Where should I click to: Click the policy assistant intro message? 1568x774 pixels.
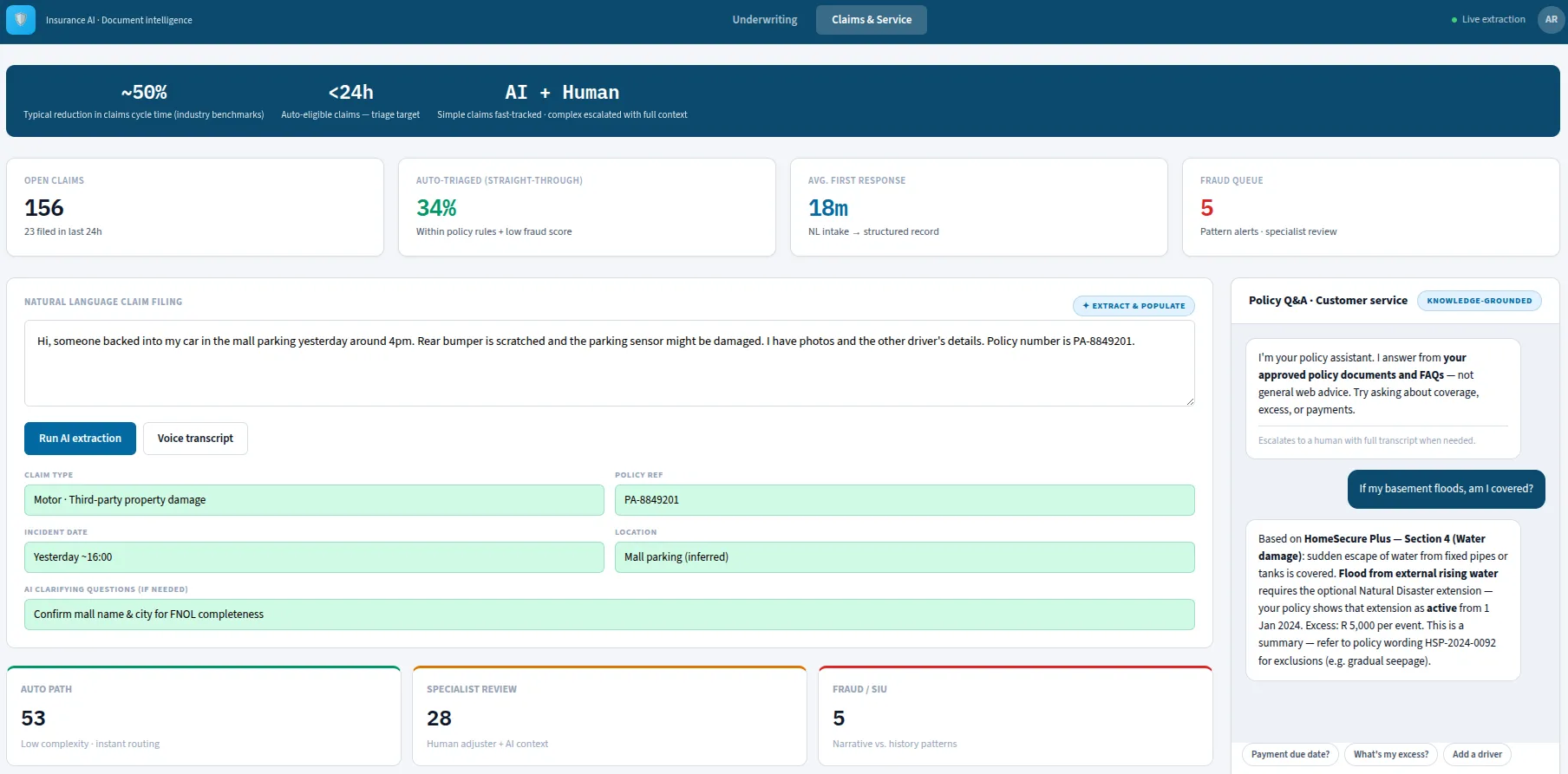[1382, 399]
